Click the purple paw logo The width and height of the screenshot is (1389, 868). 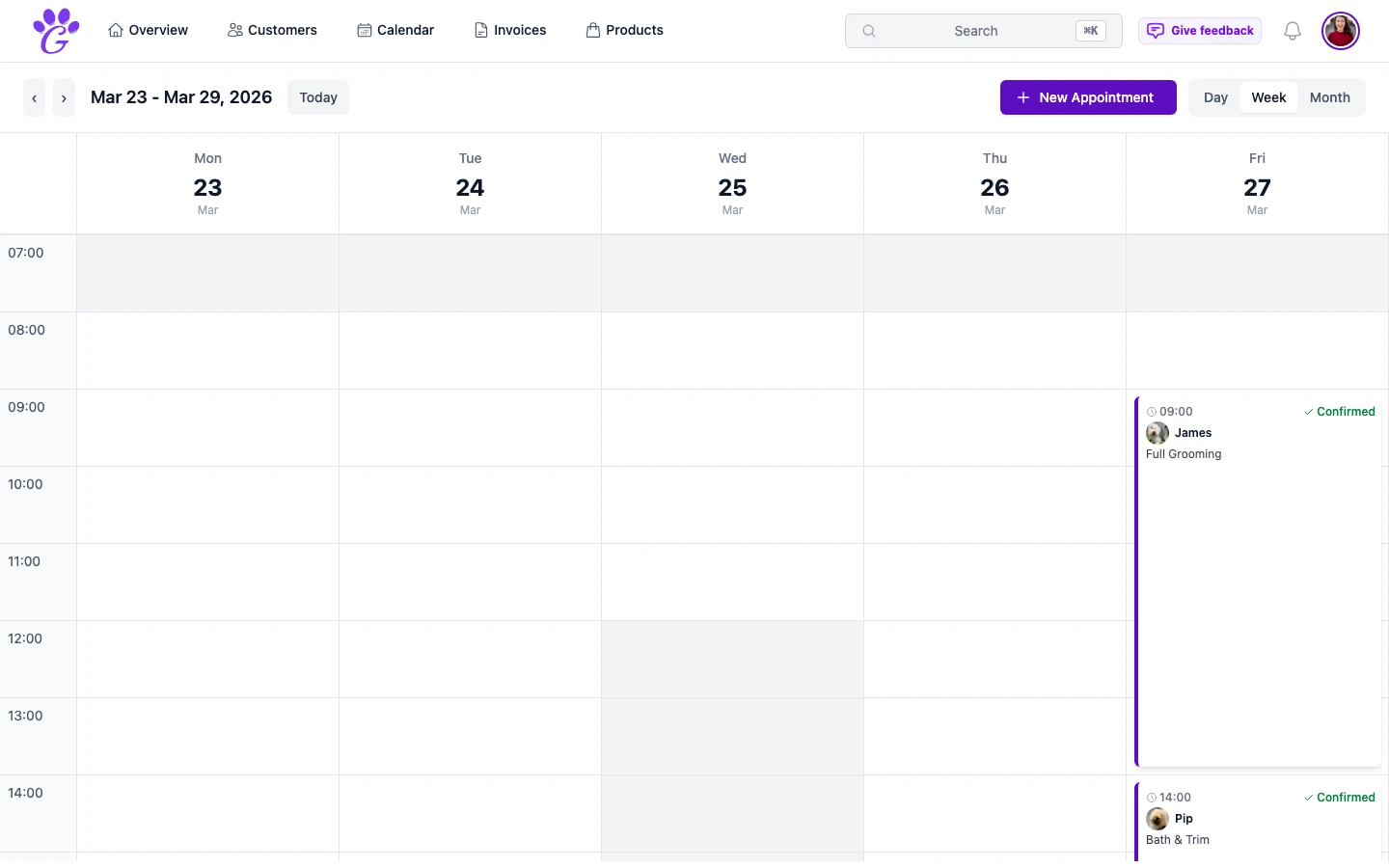coord(55,30)
